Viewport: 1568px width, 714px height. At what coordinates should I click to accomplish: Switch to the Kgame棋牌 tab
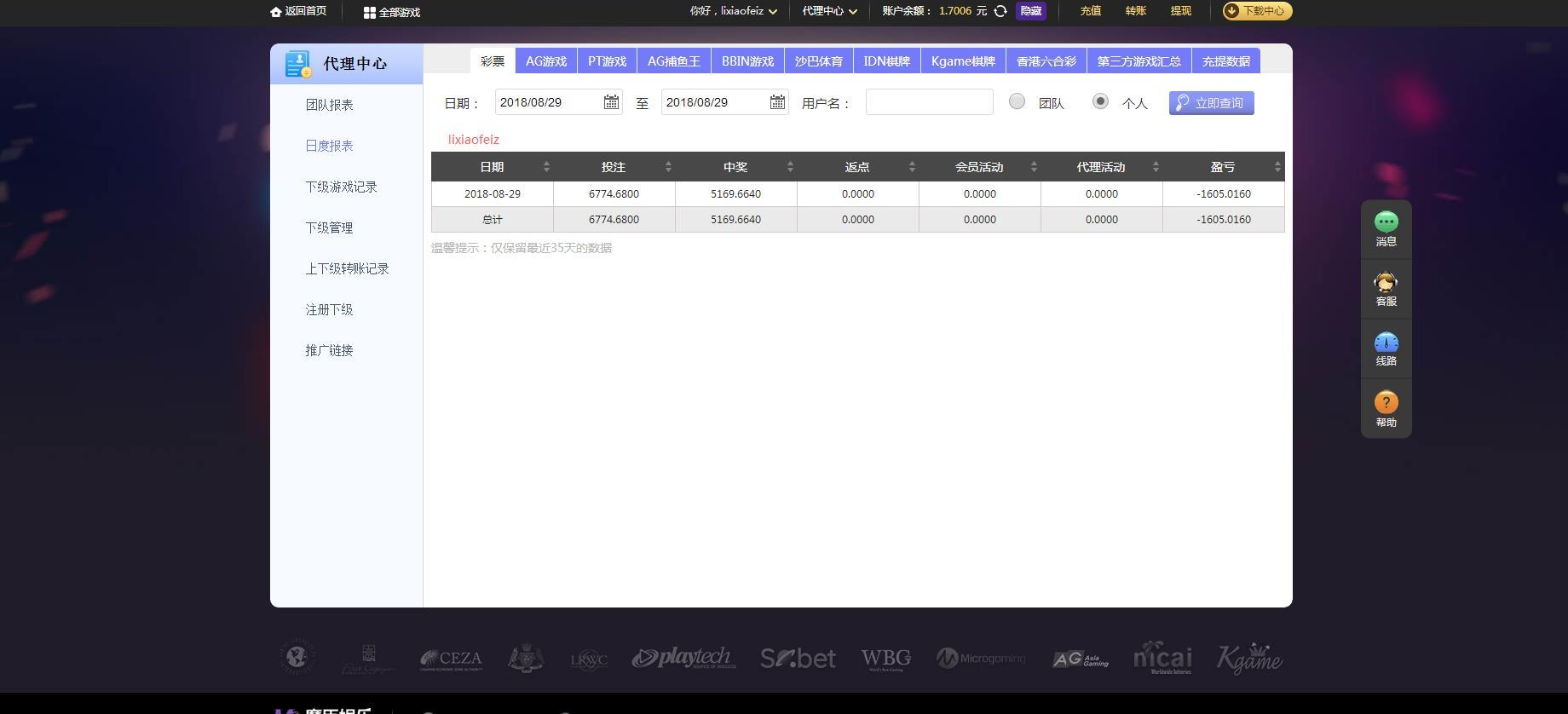964,61
